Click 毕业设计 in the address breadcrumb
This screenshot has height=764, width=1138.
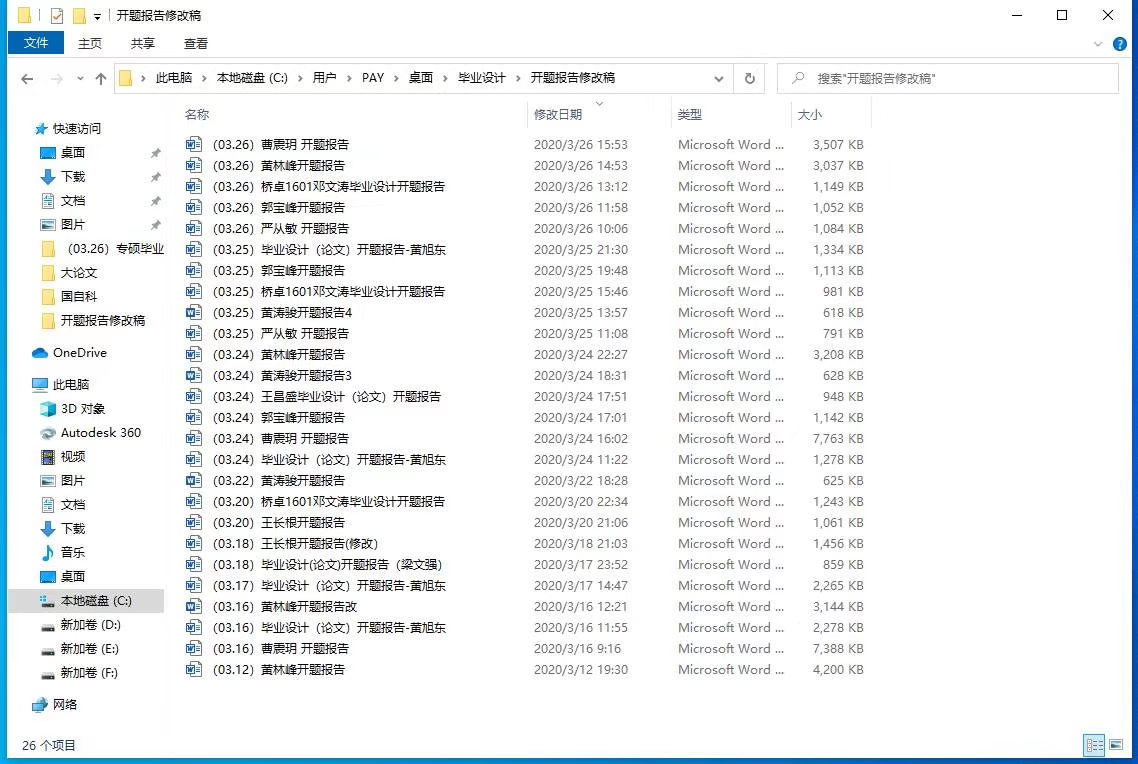point(481,78)
